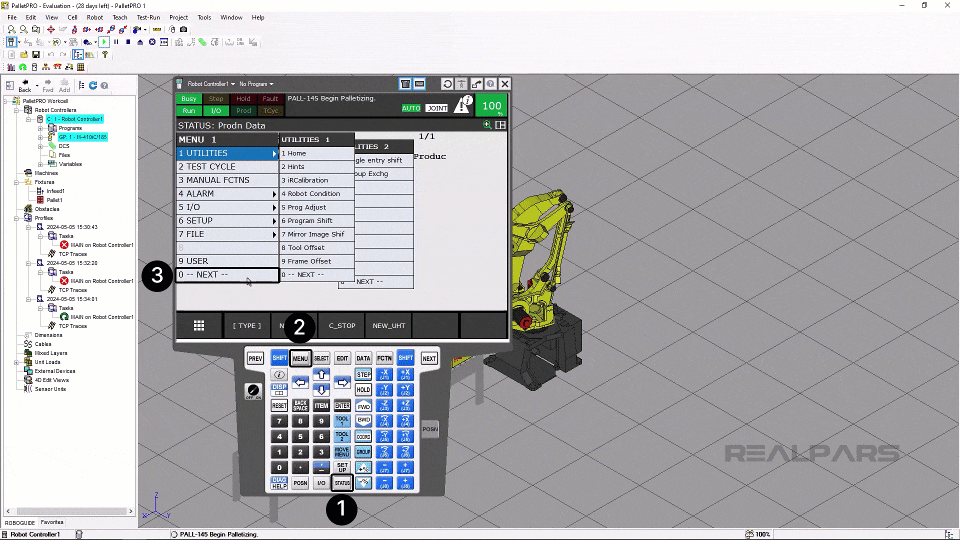Click the 100% speed override indicator

[492, 105]
